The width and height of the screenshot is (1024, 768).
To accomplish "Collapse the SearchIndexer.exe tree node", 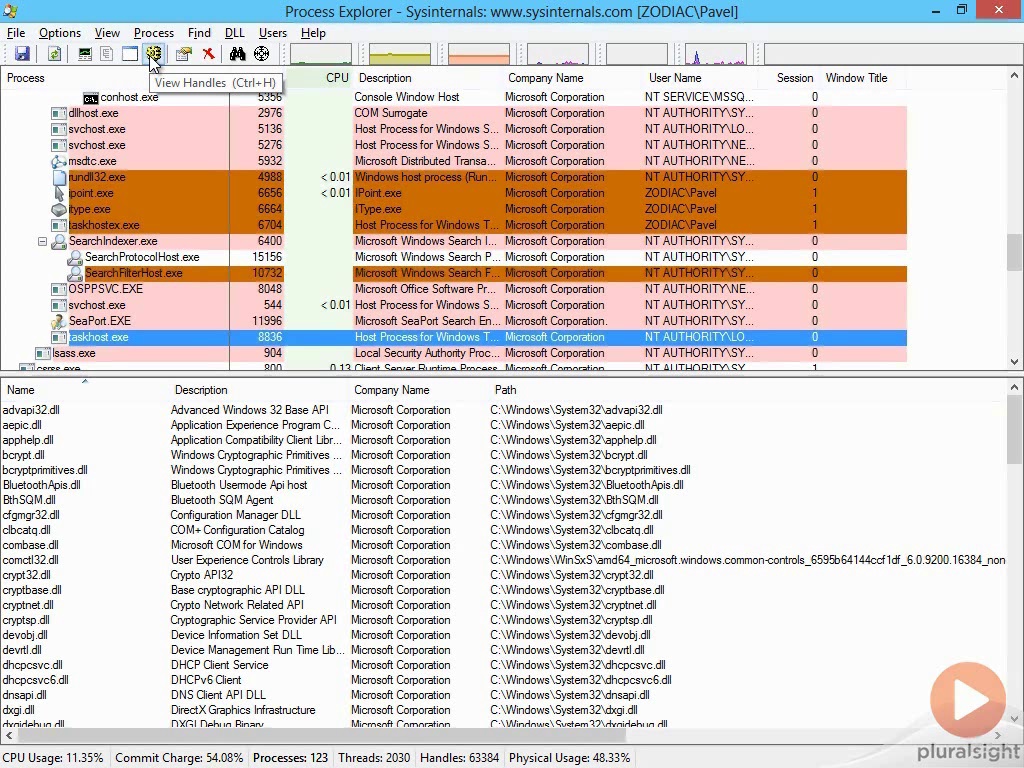I will (42, 241).
